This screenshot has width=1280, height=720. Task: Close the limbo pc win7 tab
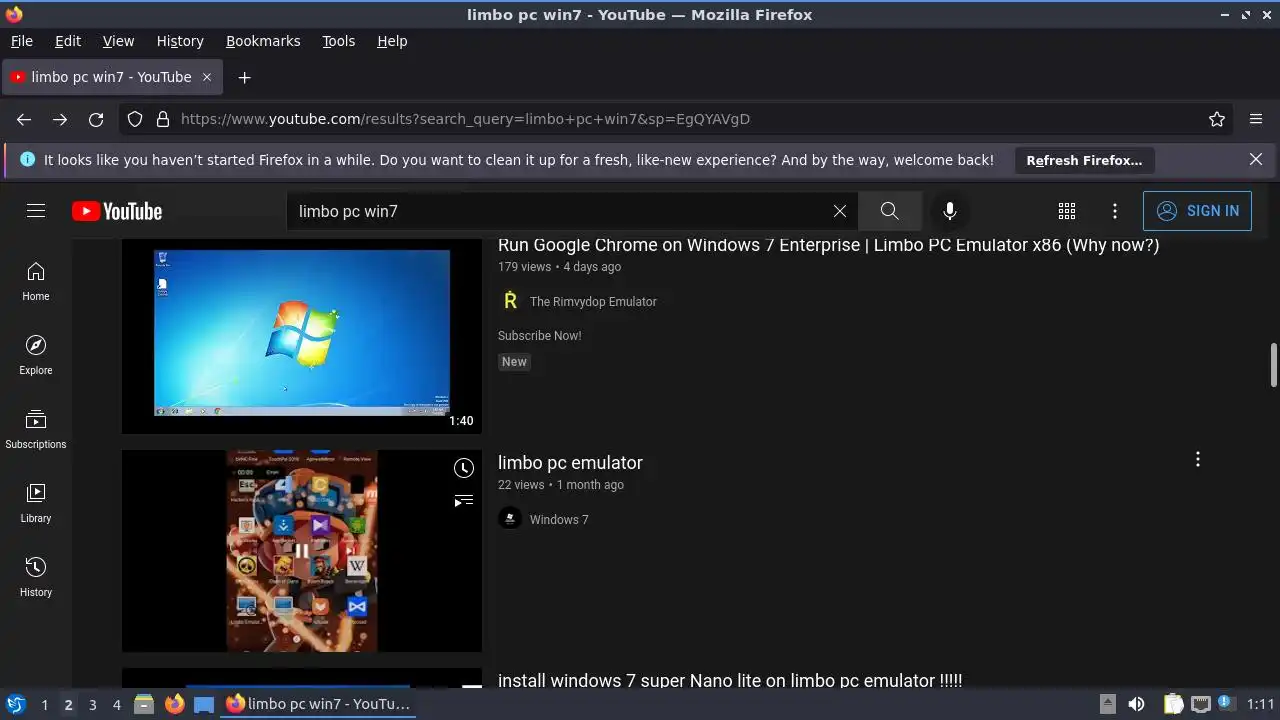coord(207,77)
